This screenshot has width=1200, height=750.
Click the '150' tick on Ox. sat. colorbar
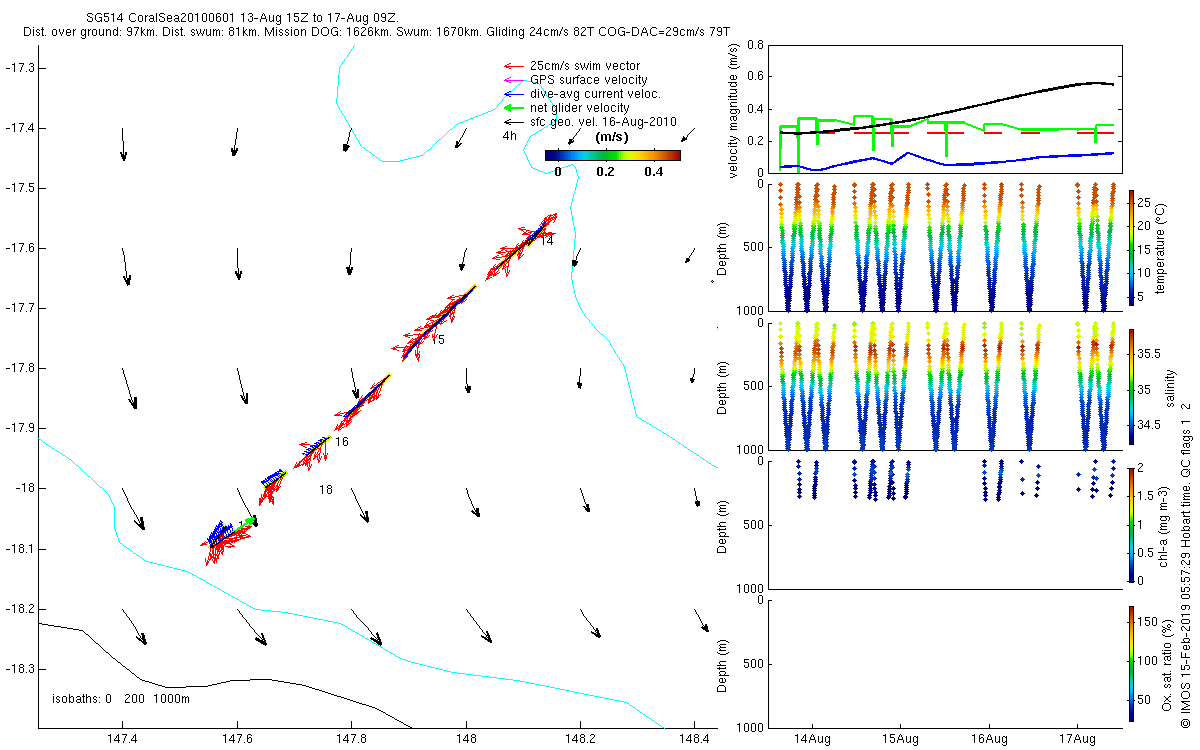(1148, 621)
